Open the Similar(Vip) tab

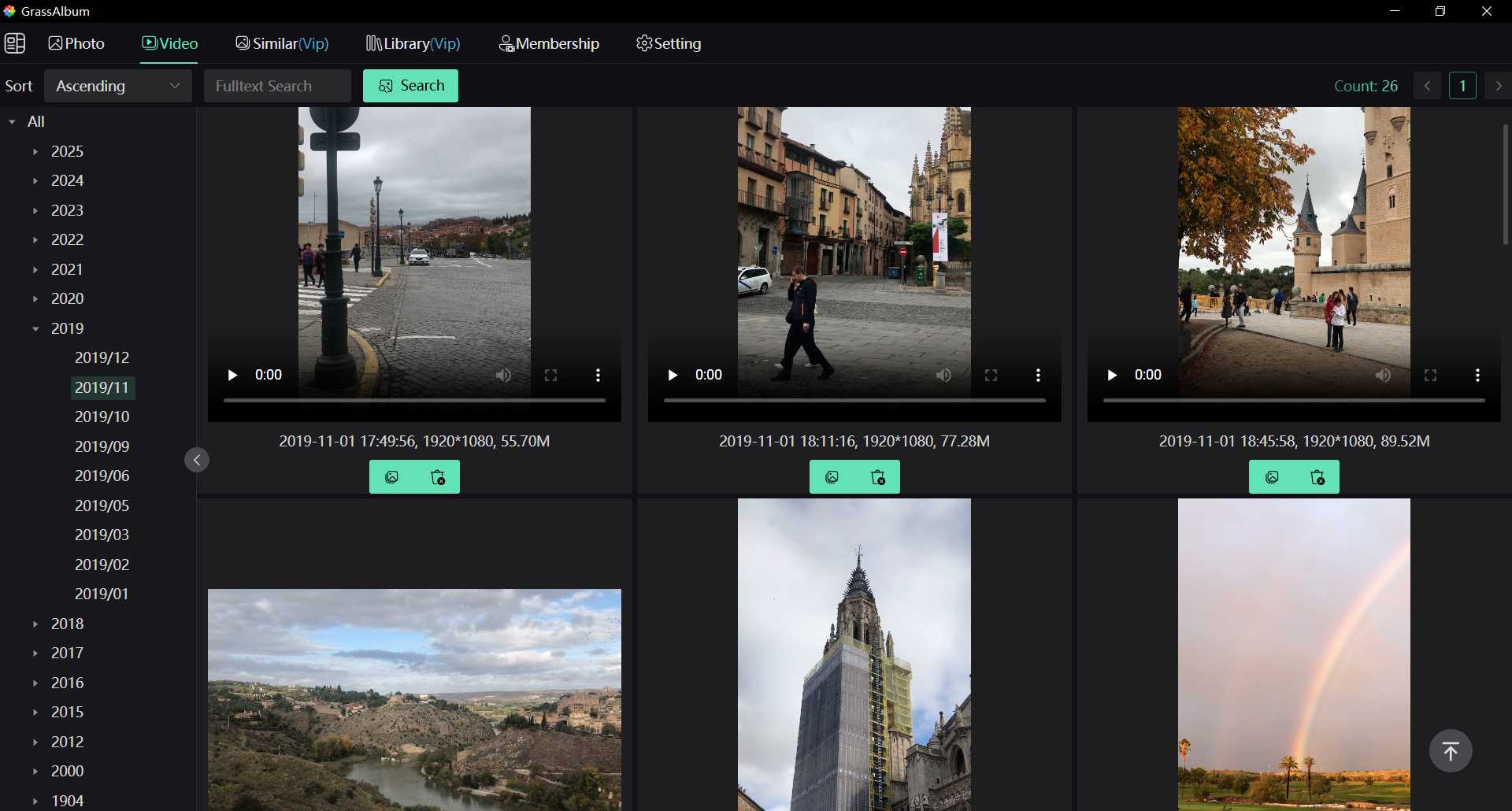point(282,43)
